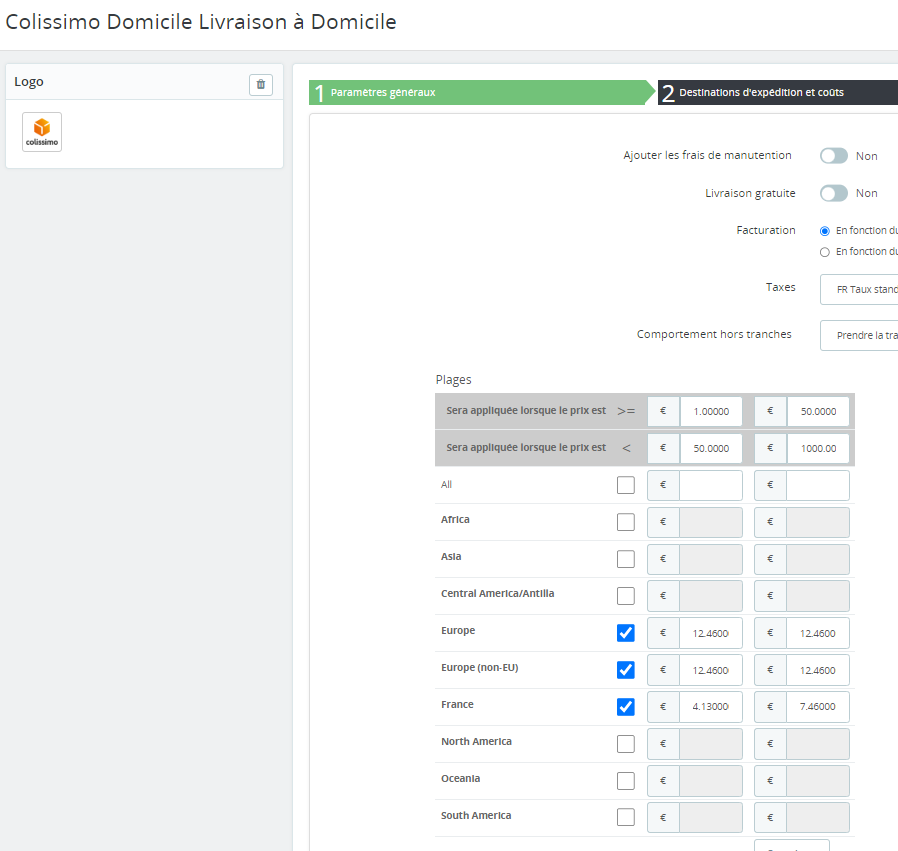Click the Africa zone label

455,519
